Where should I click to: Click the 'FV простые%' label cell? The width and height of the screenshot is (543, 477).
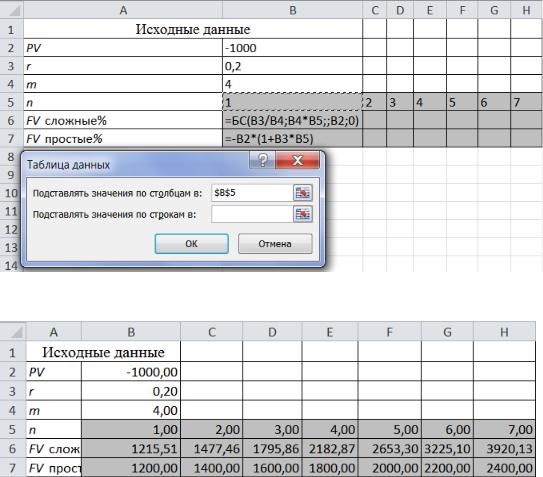(x=123, y=138)
